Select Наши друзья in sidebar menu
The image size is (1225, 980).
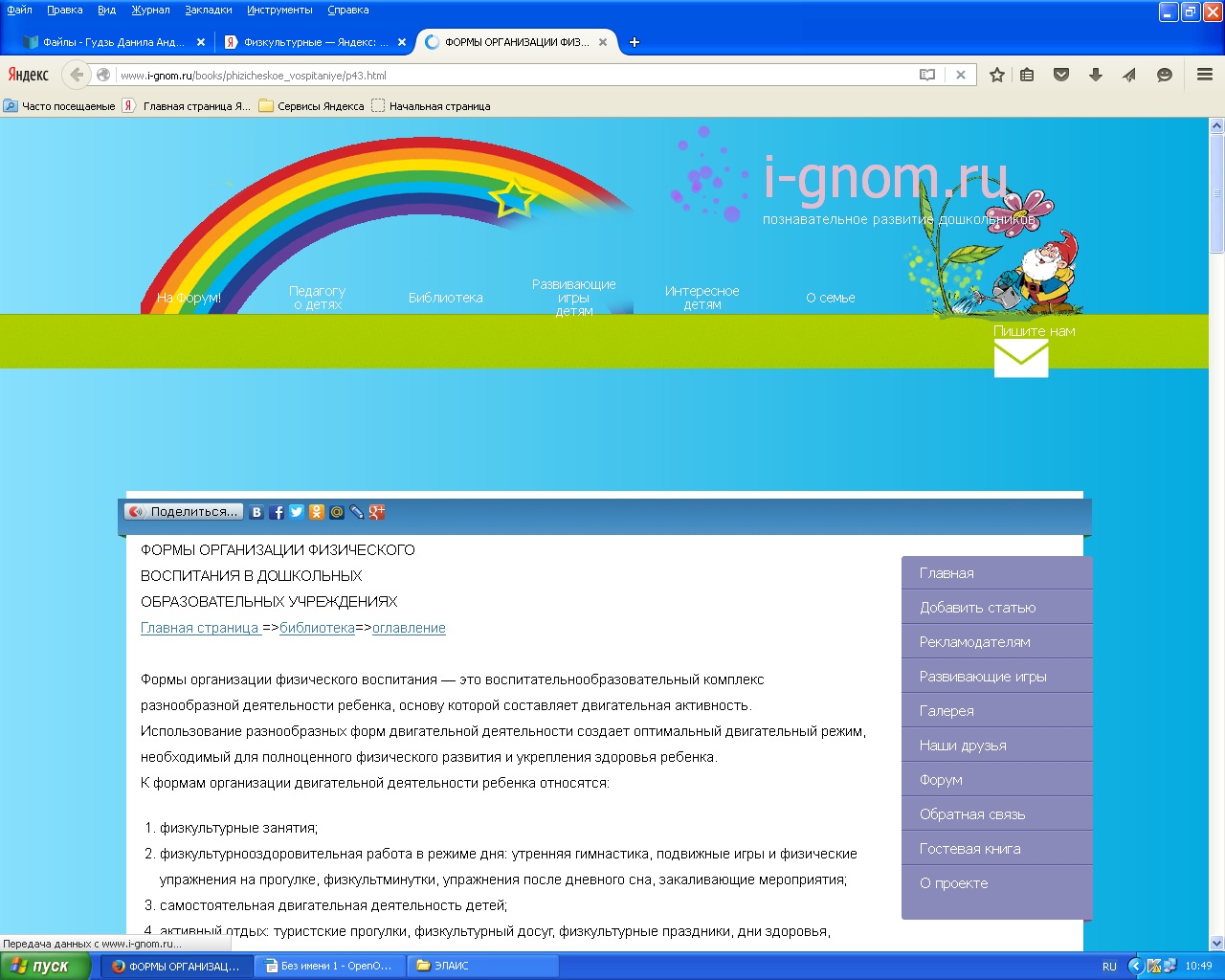(x=997, y=746)
